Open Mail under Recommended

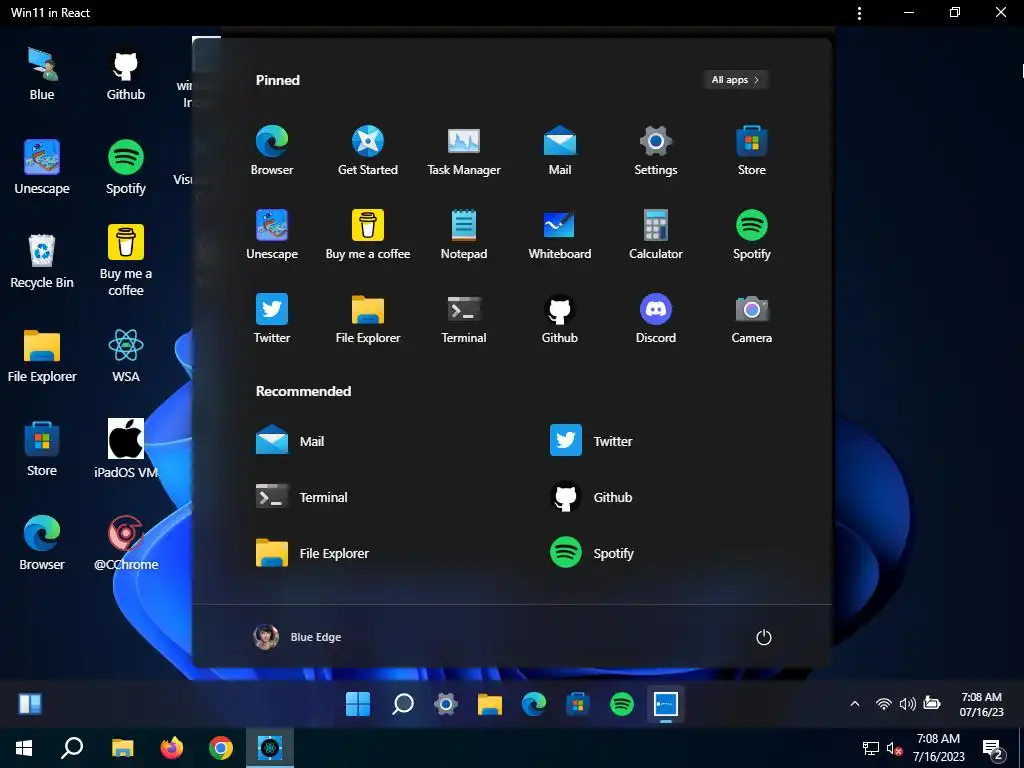290,441
